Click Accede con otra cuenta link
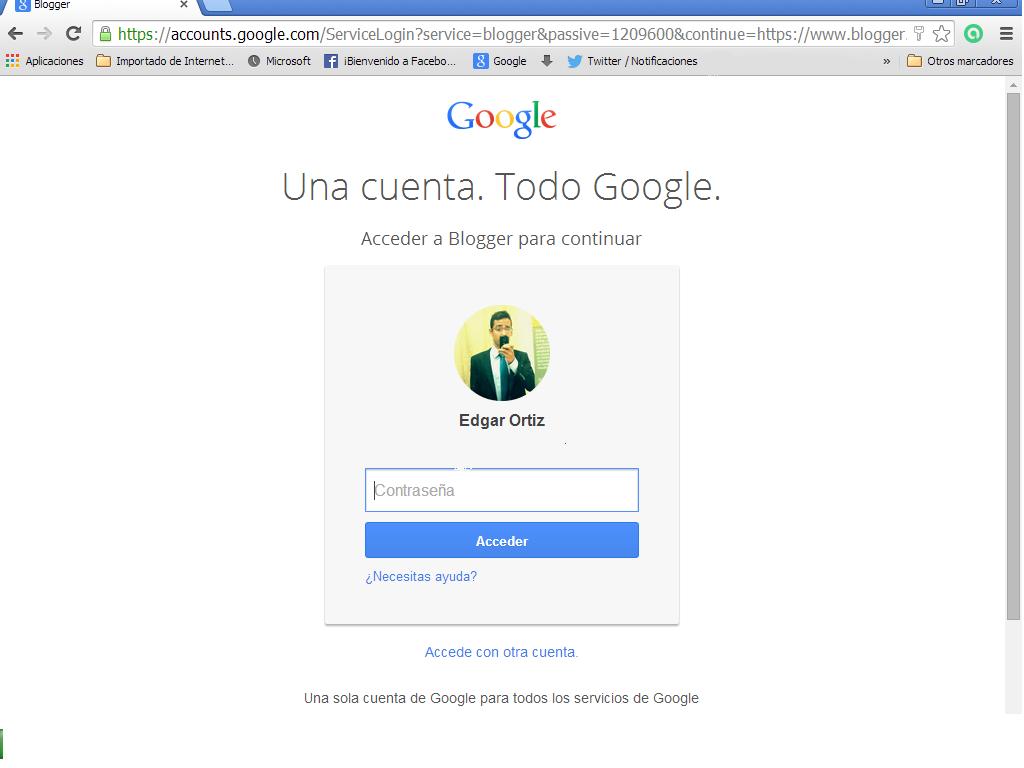 pyautogui.click(x=501, y=652)
